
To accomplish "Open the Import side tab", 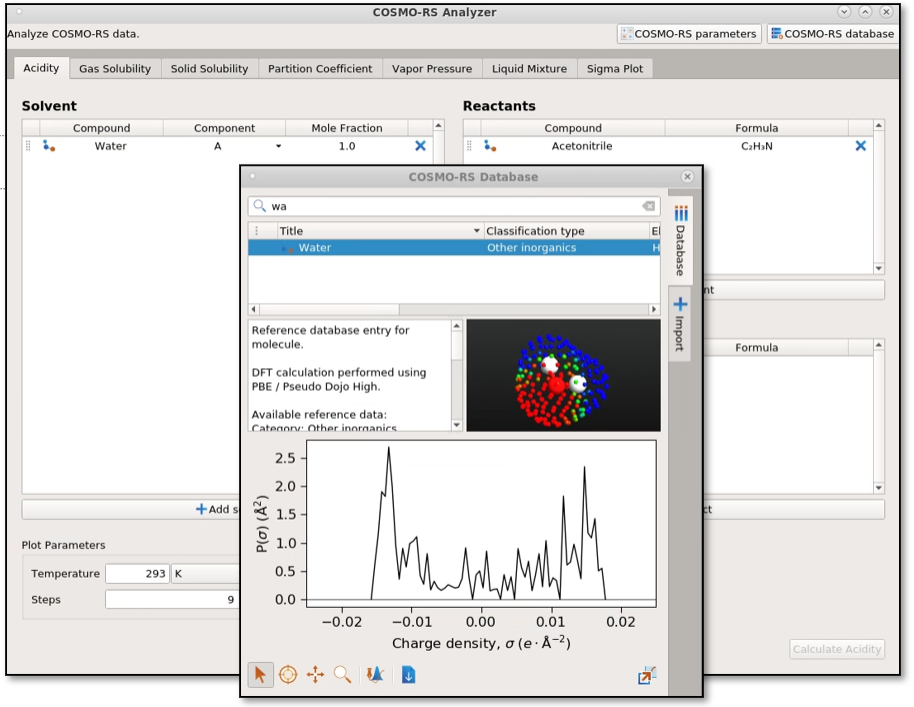I will pos(680,324).
